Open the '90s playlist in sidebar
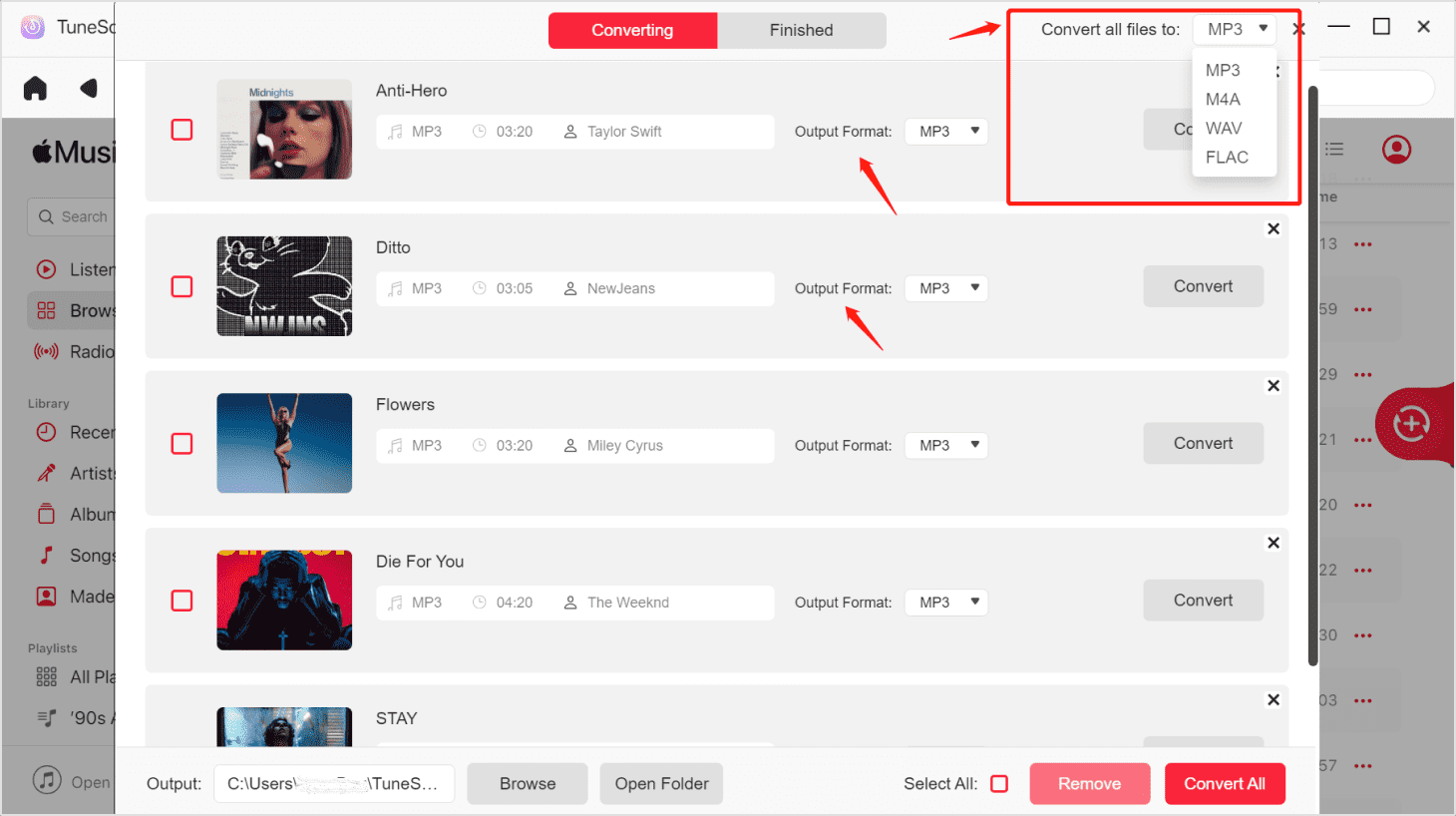This screenshot has width=1456, height=816. click(x=75, y=717)
